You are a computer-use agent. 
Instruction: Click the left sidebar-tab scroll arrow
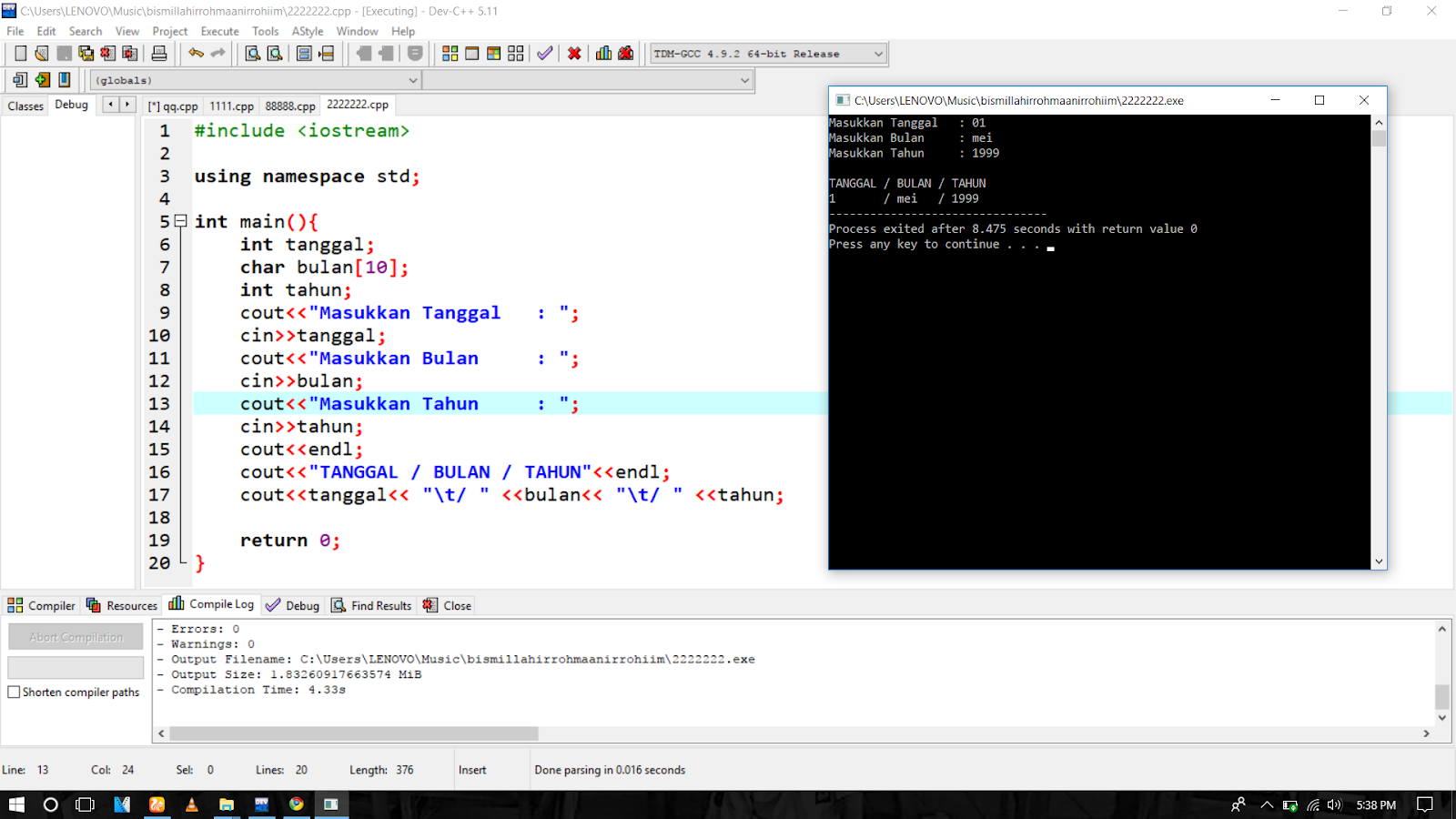tap(111, 105)
